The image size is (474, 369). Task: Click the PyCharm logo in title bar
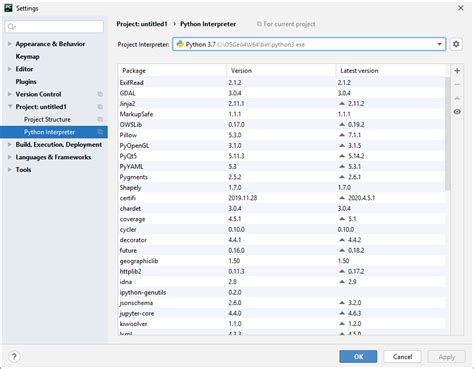click(9, 8)
